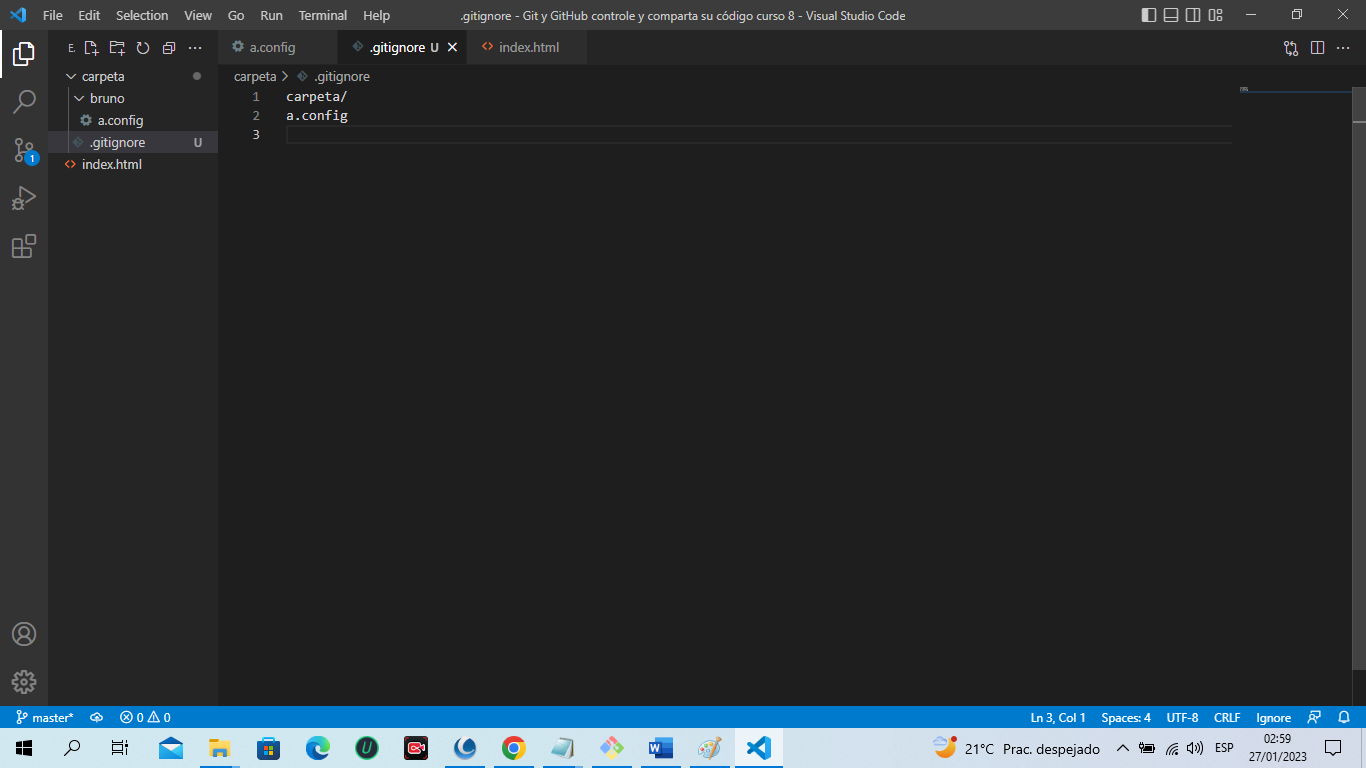Open the Edit menu
1366x768 pixels.
[x=89, y=15]
